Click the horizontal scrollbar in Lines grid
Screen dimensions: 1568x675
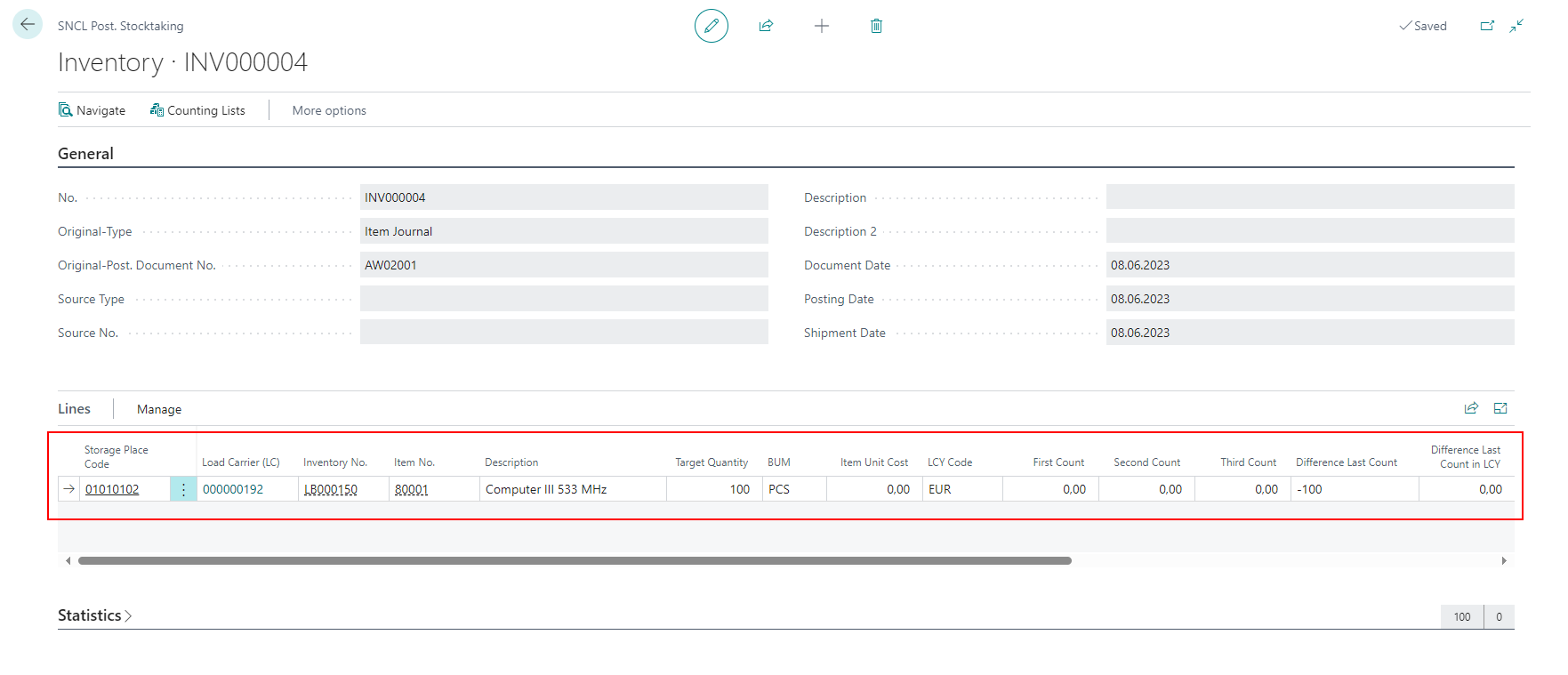point(575,561)
